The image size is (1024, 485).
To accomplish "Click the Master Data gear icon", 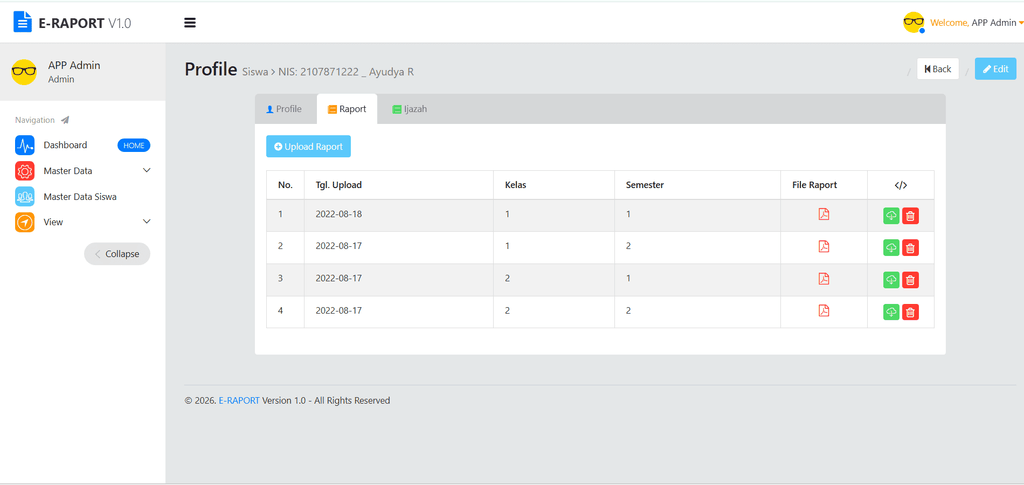I will point(25,171).
